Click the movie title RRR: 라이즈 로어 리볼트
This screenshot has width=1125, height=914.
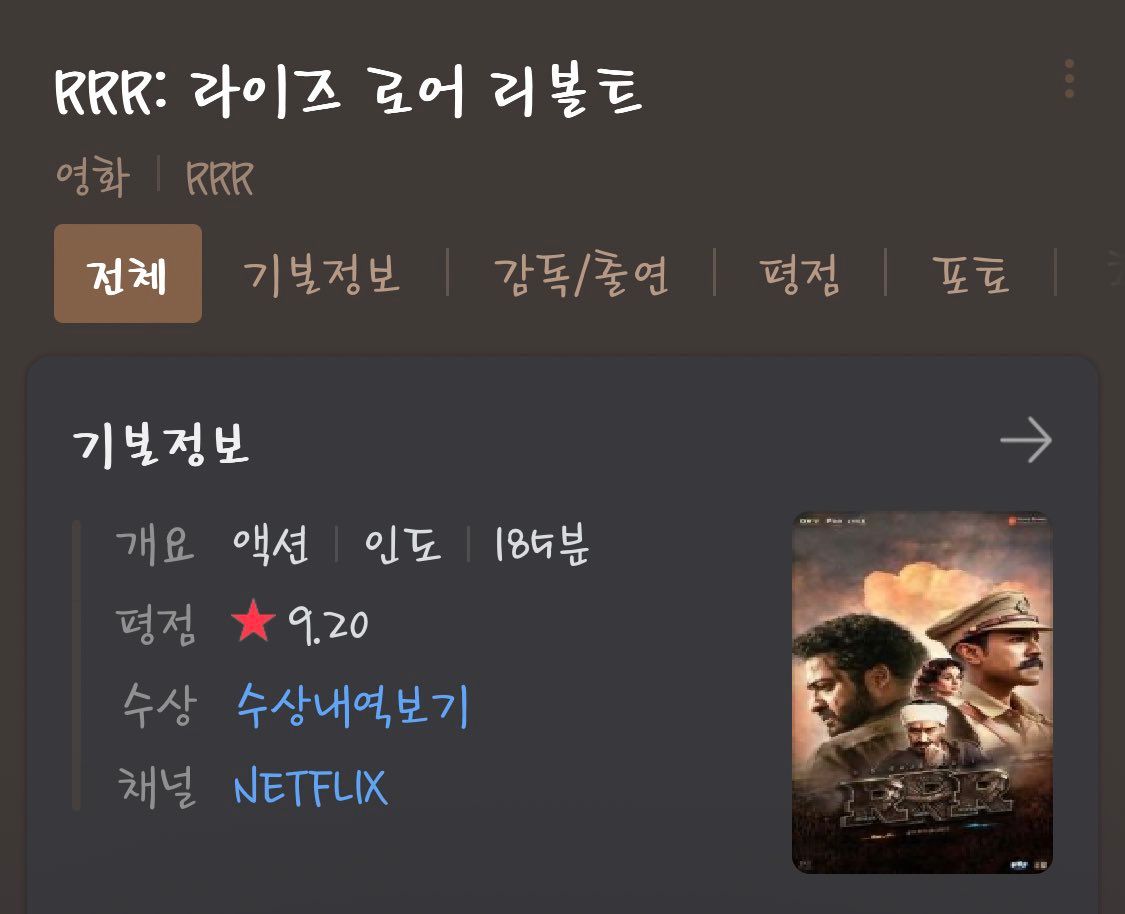click(x=348, y=91)
